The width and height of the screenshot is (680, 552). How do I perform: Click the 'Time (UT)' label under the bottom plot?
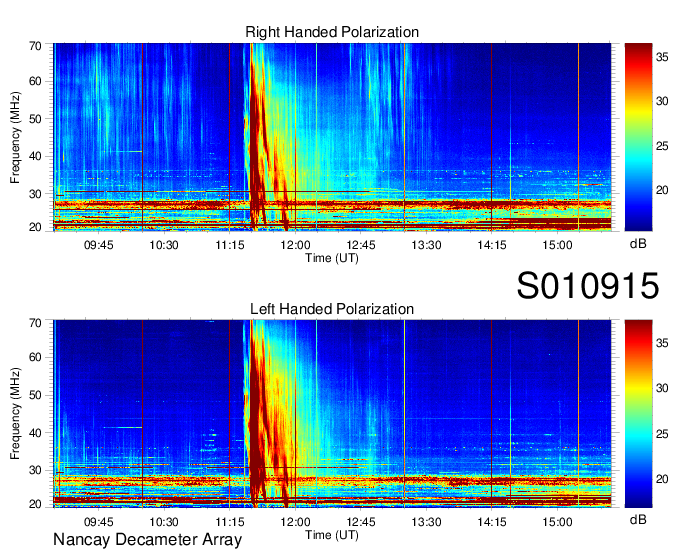point(332,535)
